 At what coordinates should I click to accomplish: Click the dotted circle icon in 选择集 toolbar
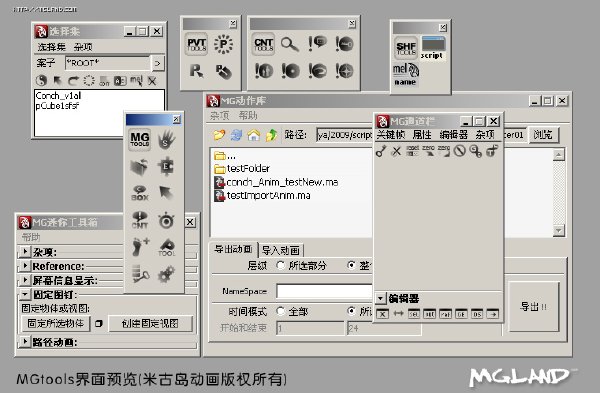(89, 81)
